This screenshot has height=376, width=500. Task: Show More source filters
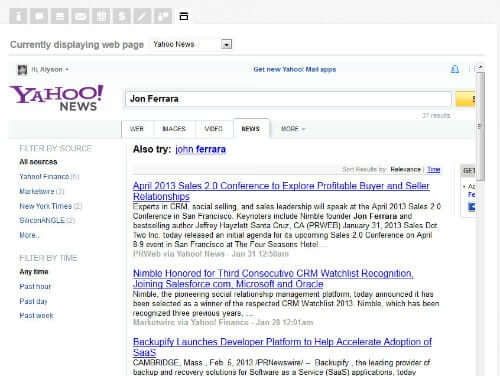[x=29, y=235]
